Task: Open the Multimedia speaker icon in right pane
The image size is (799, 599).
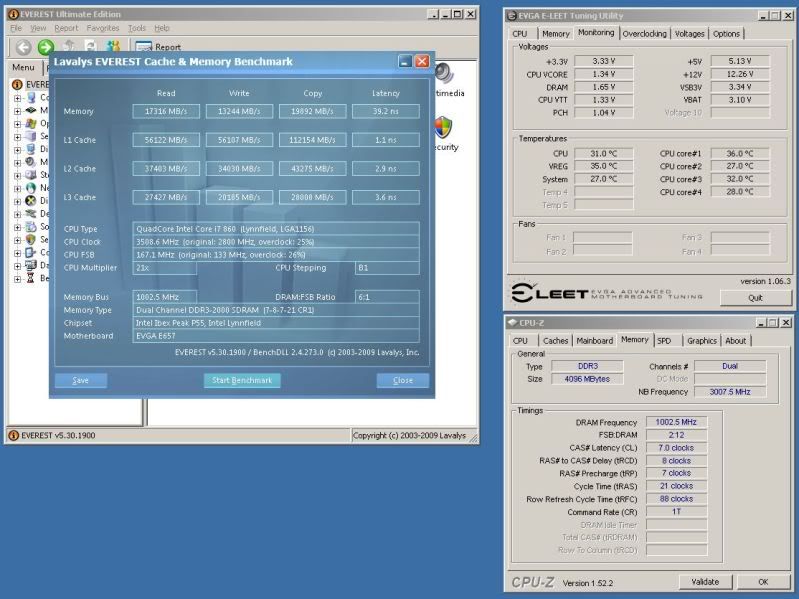Action: 445,73
